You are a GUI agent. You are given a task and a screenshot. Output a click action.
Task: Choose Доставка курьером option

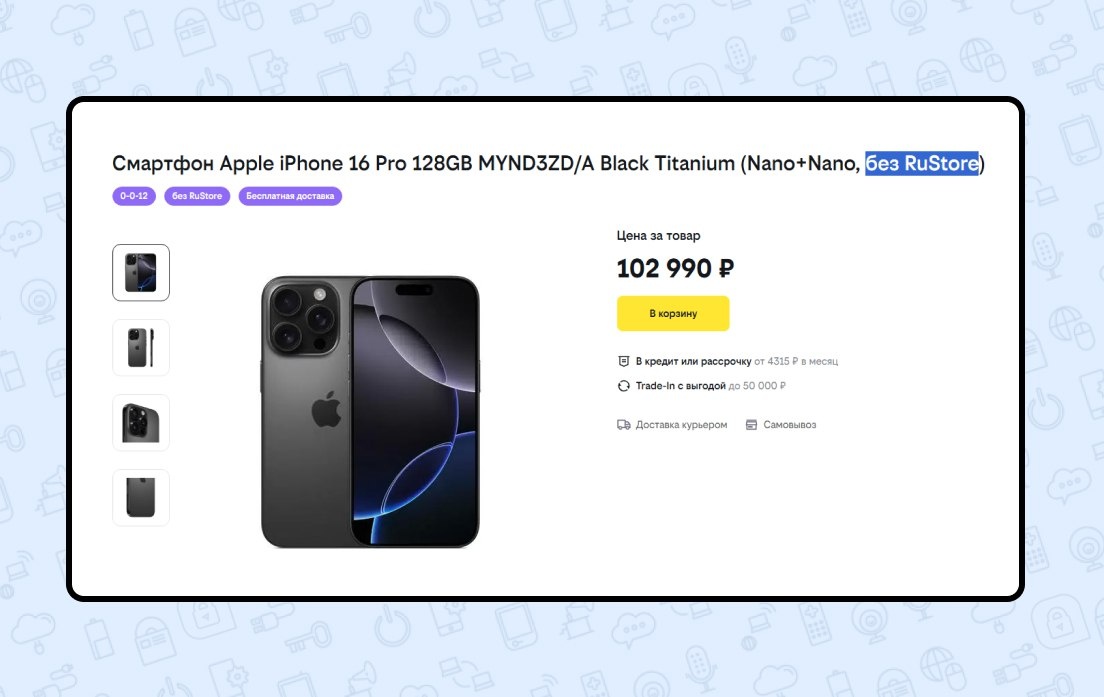(682, 425)
